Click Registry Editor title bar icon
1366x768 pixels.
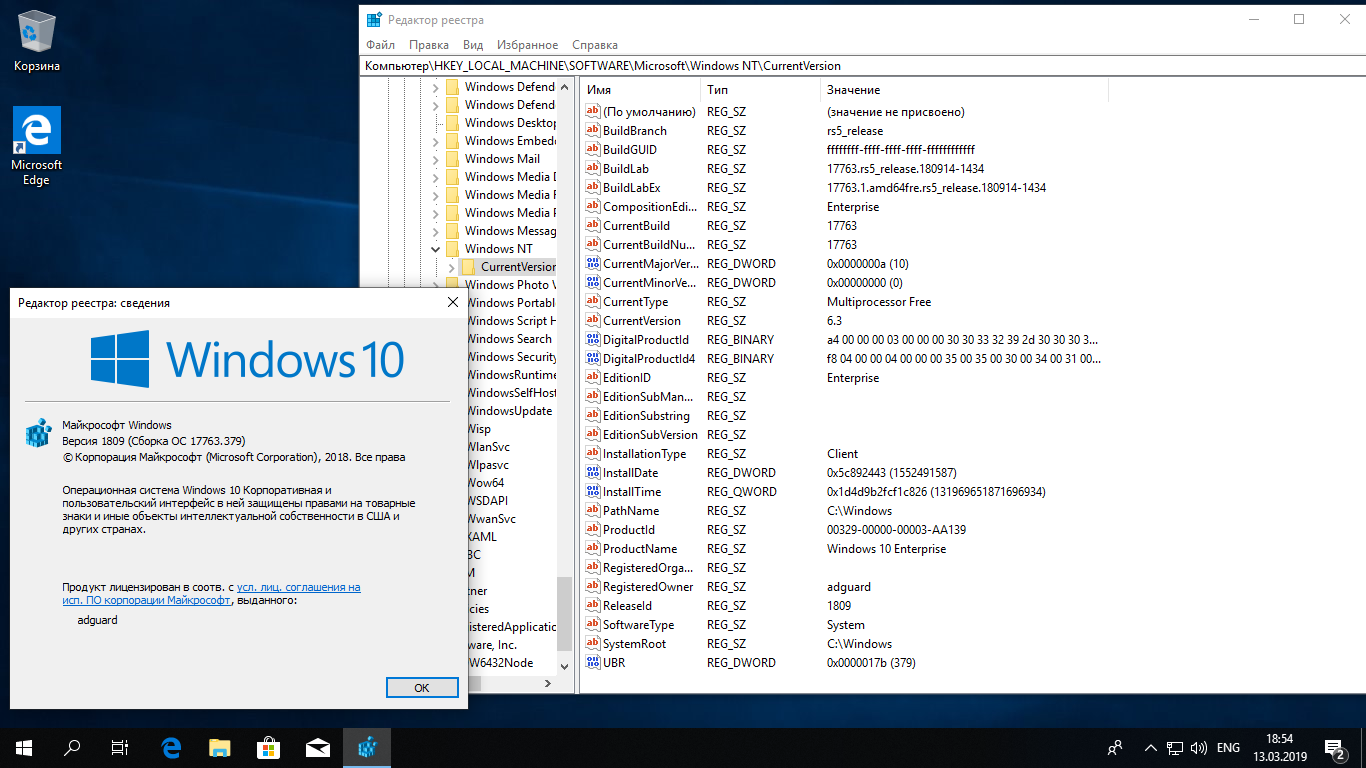point(374,19)
